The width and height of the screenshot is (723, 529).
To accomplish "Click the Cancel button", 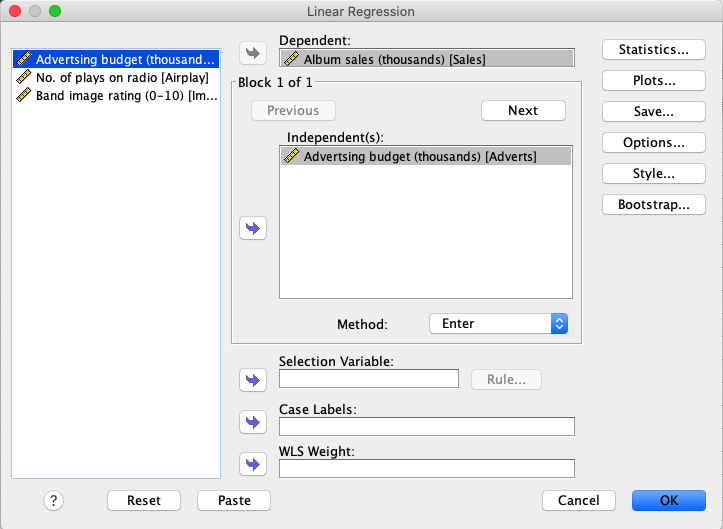I will tap(579, 500).
